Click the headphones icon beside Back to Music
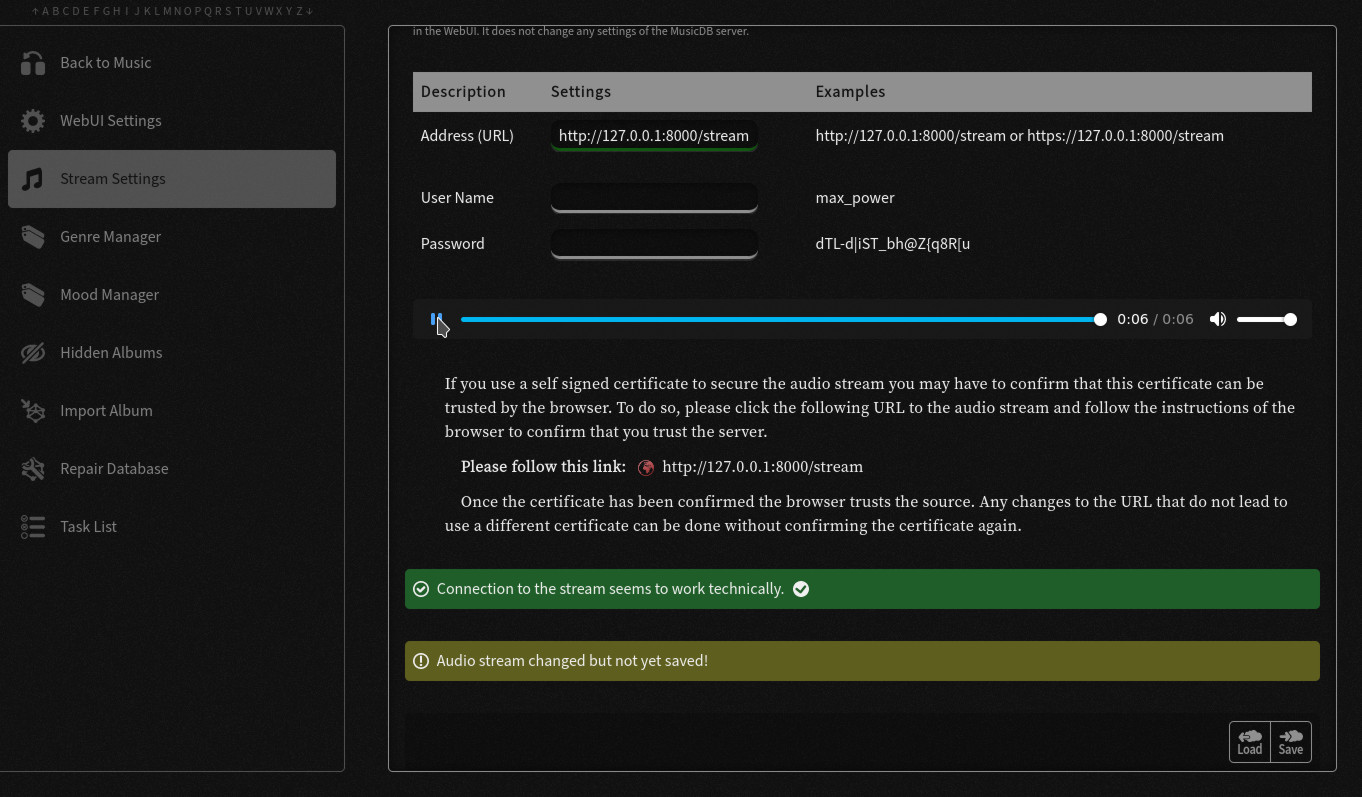This screenshot has width=1362, height=797. tap(33, 63)
